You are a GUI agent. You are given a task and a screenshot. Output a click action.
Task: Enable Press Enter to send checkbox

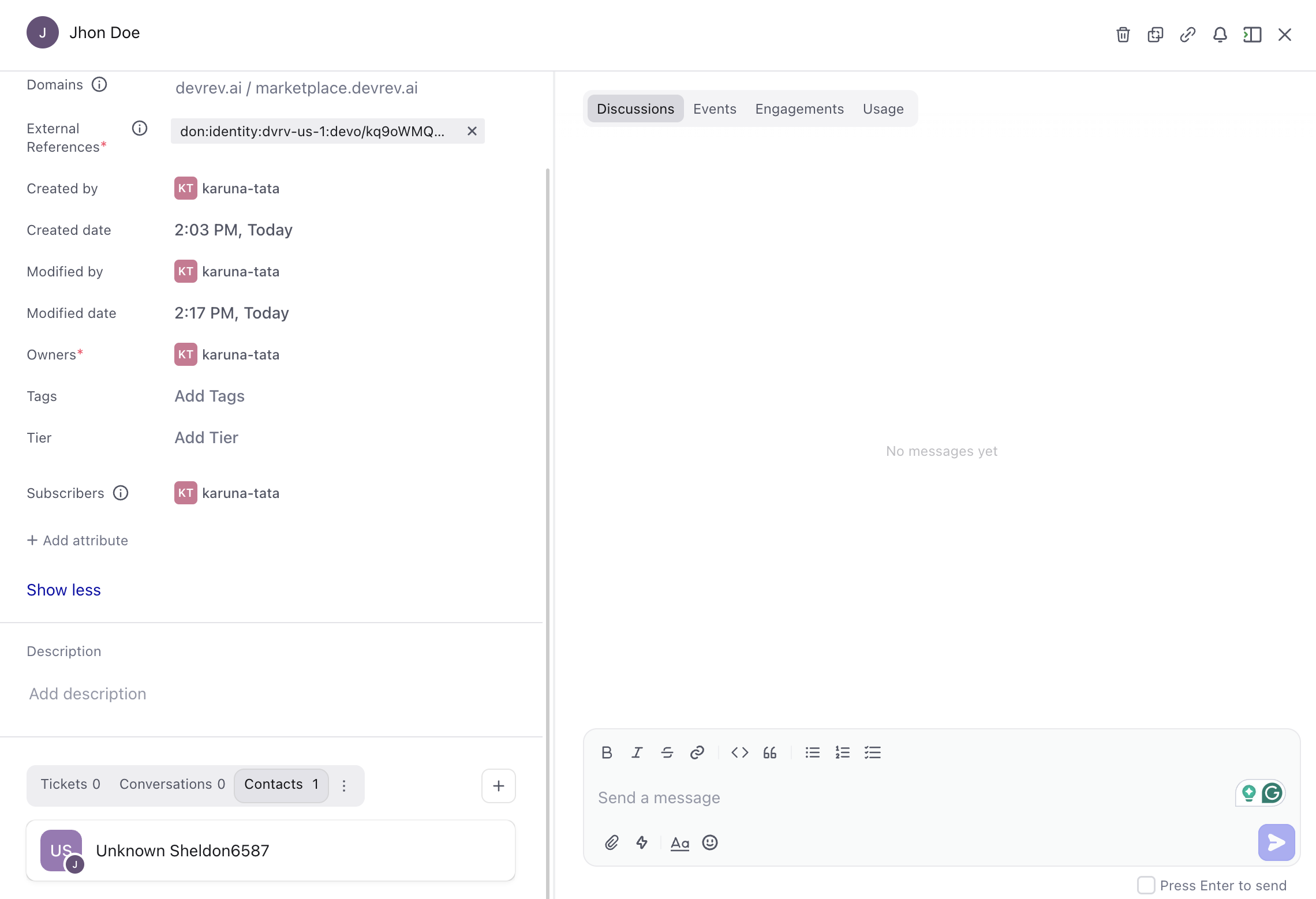(x=1146, y=885)
